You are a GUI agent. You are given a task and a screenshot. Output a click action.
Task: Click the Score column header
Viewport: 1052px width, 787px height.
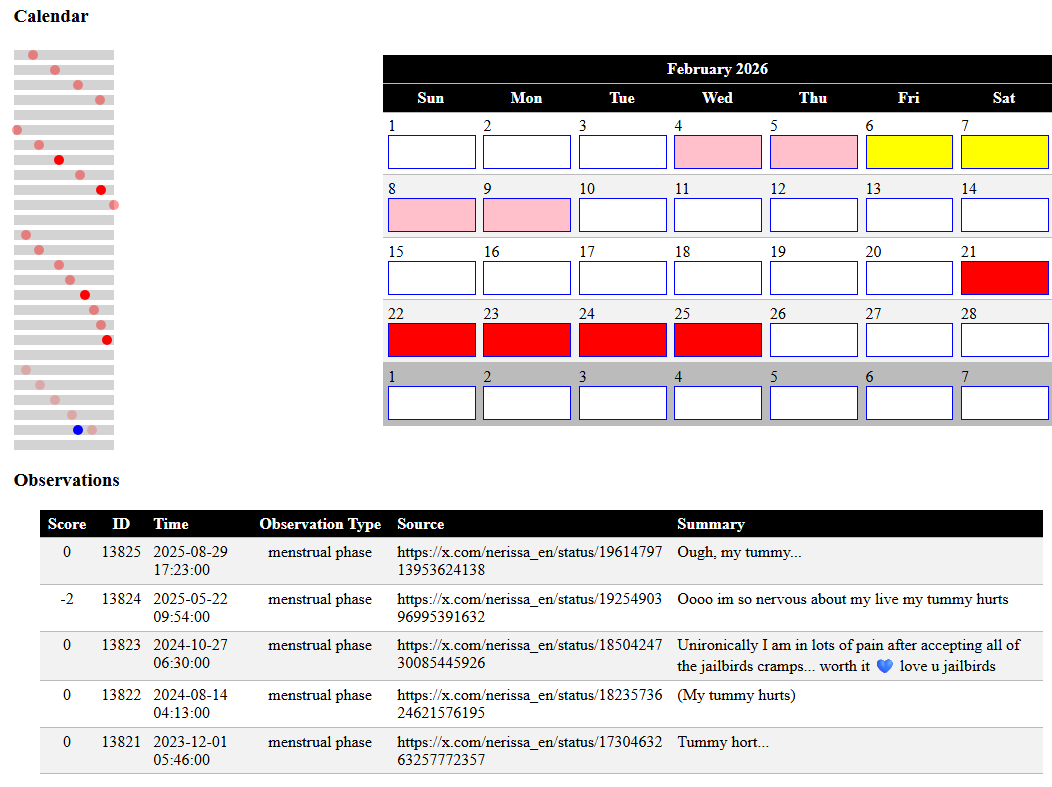click(x=67, y=524)
